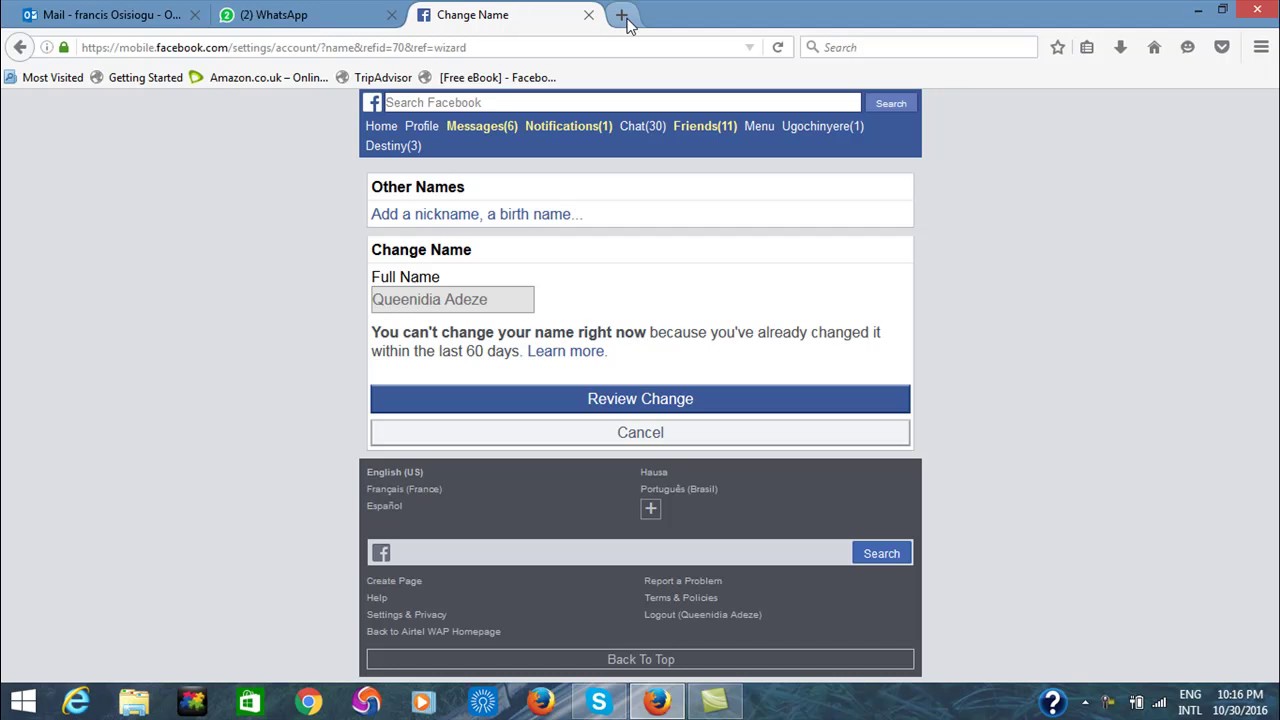Switch to the WhatsApp tab
The height and width of the screenshot is (720, 1280).
click(x=305, y=15)
